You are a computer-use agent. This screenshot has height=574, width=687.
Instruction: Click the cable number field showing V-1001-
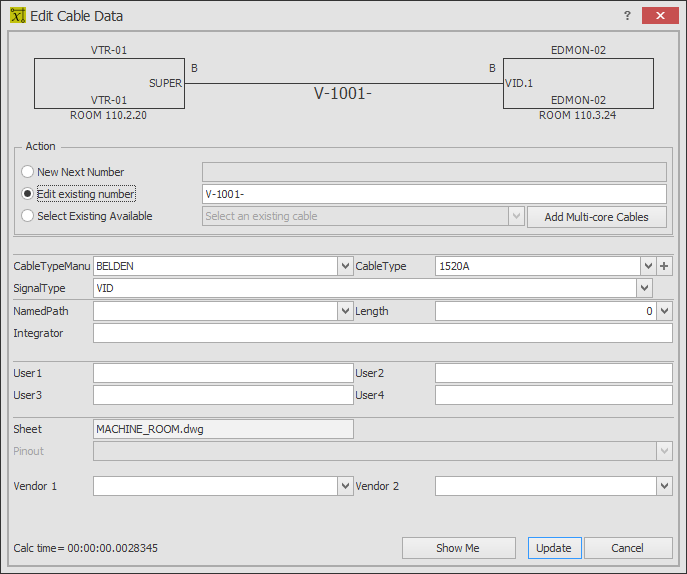pos(434,194)
